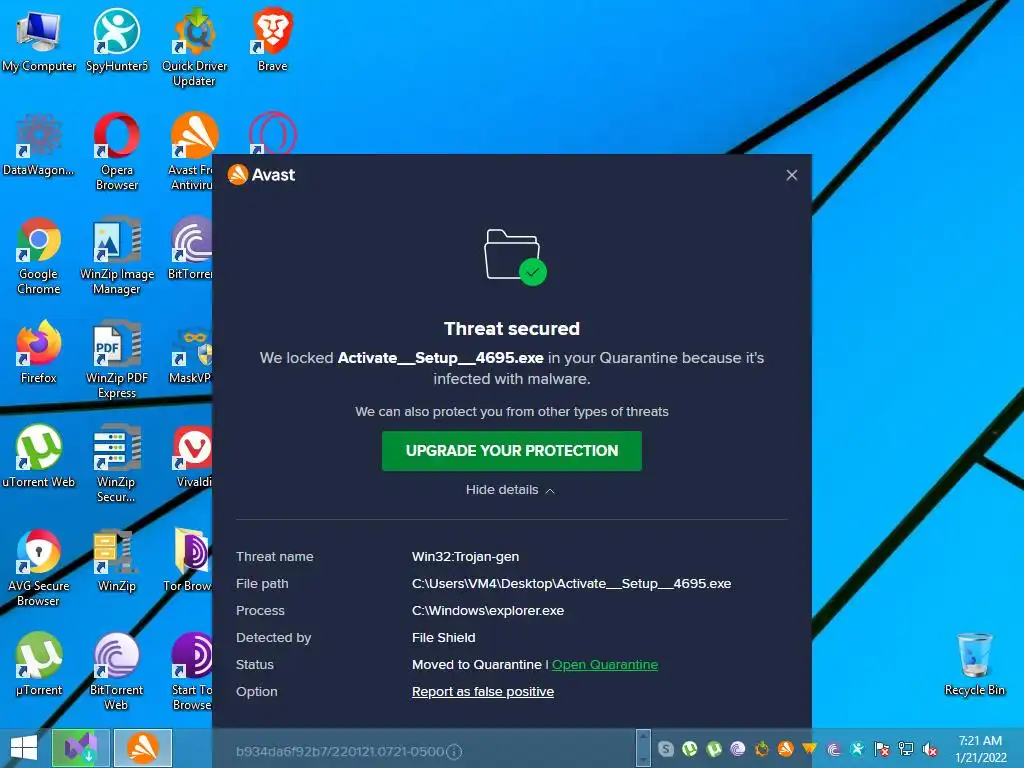Open network icon in system tray
The width and height of the screenshot is (1024, 768).
tap(906, 749)
